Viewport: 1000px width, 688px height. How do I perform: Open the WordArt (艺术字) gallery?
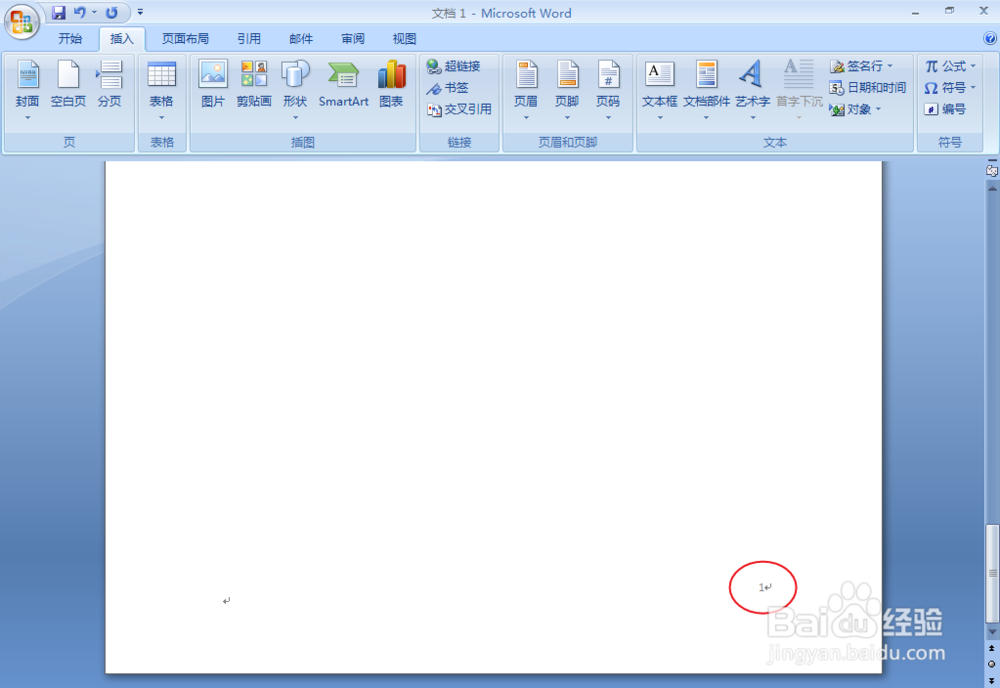(x=753, y=91)
